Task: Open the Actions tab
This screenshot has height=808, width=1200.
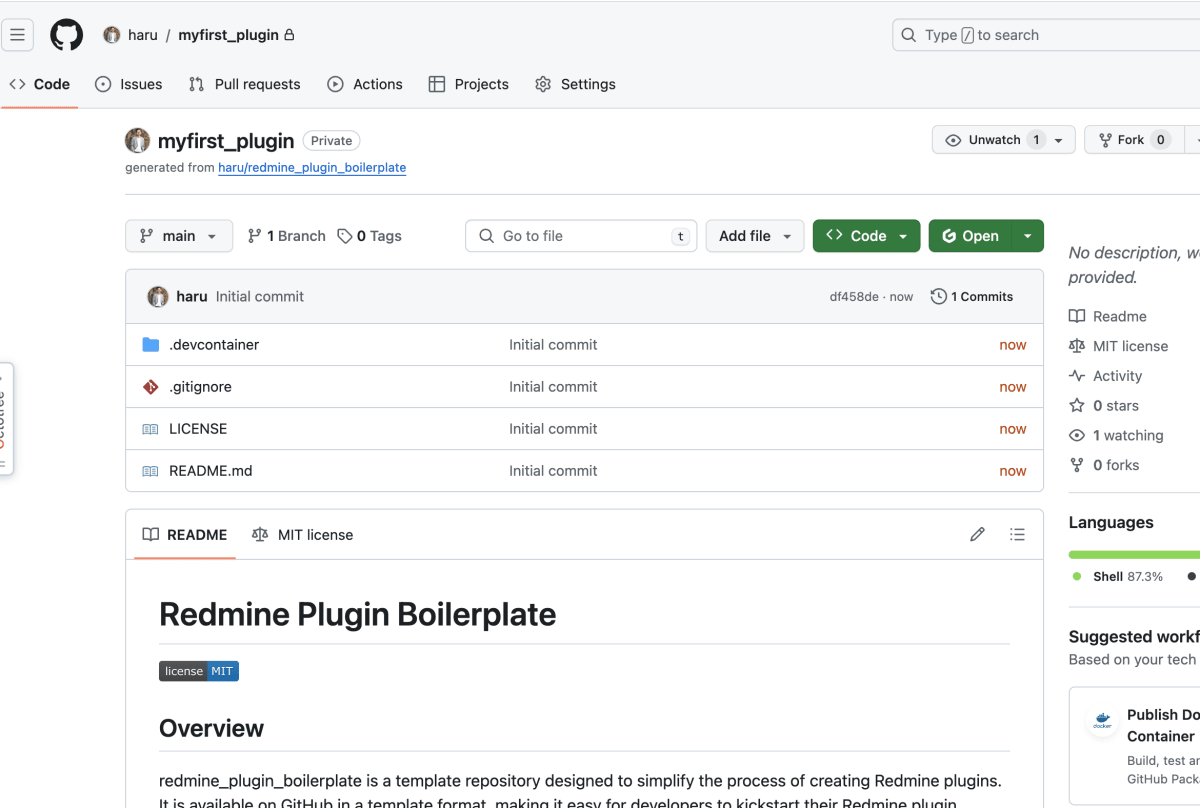Action: coord(365,84)
